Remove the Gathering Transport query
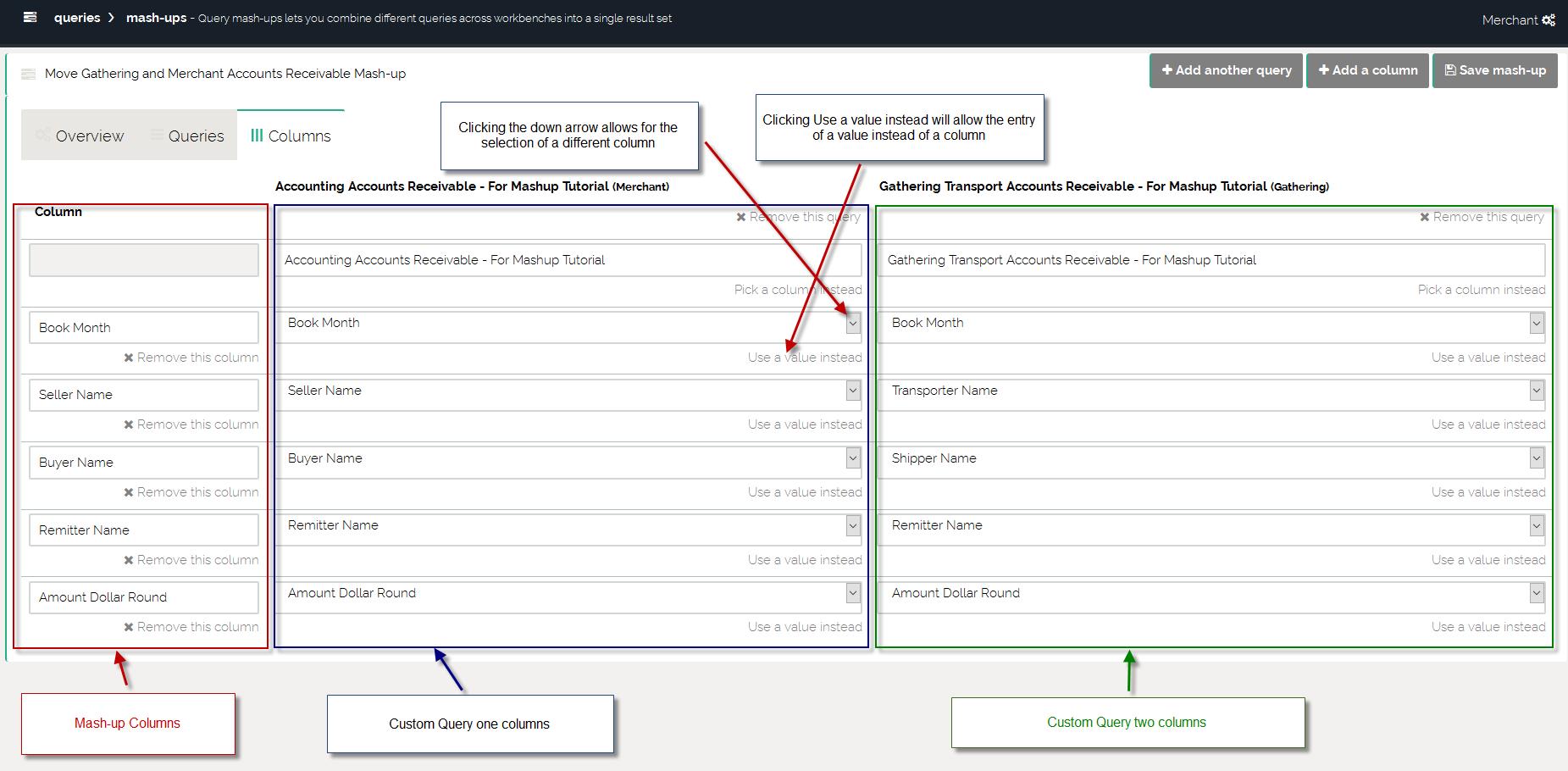 (1482, 217)
